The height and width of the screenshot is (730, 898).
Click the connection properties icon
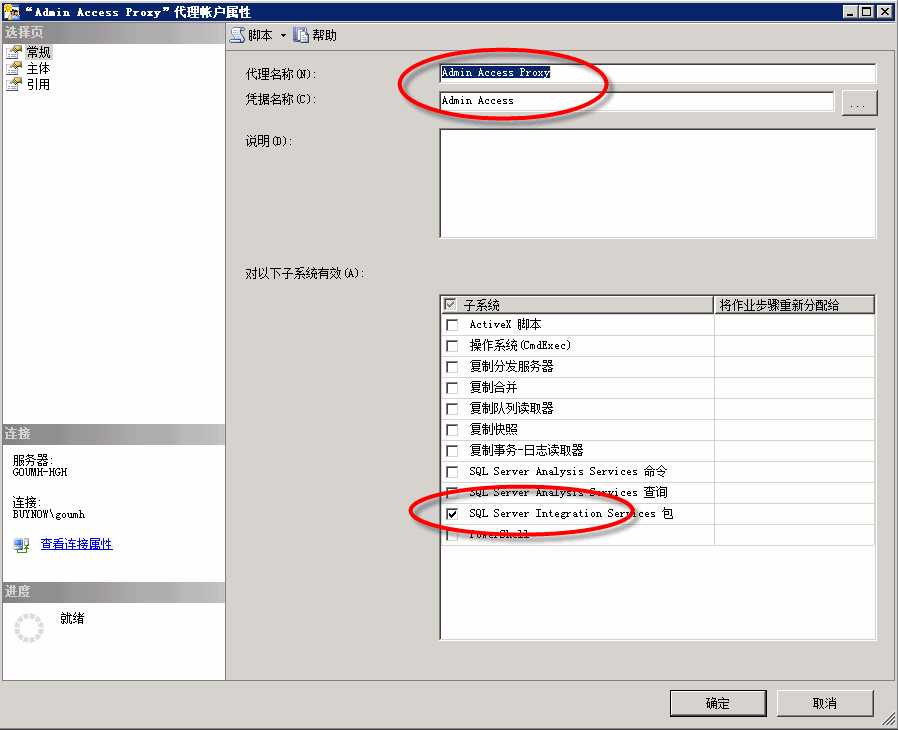(x=22, y=545)
